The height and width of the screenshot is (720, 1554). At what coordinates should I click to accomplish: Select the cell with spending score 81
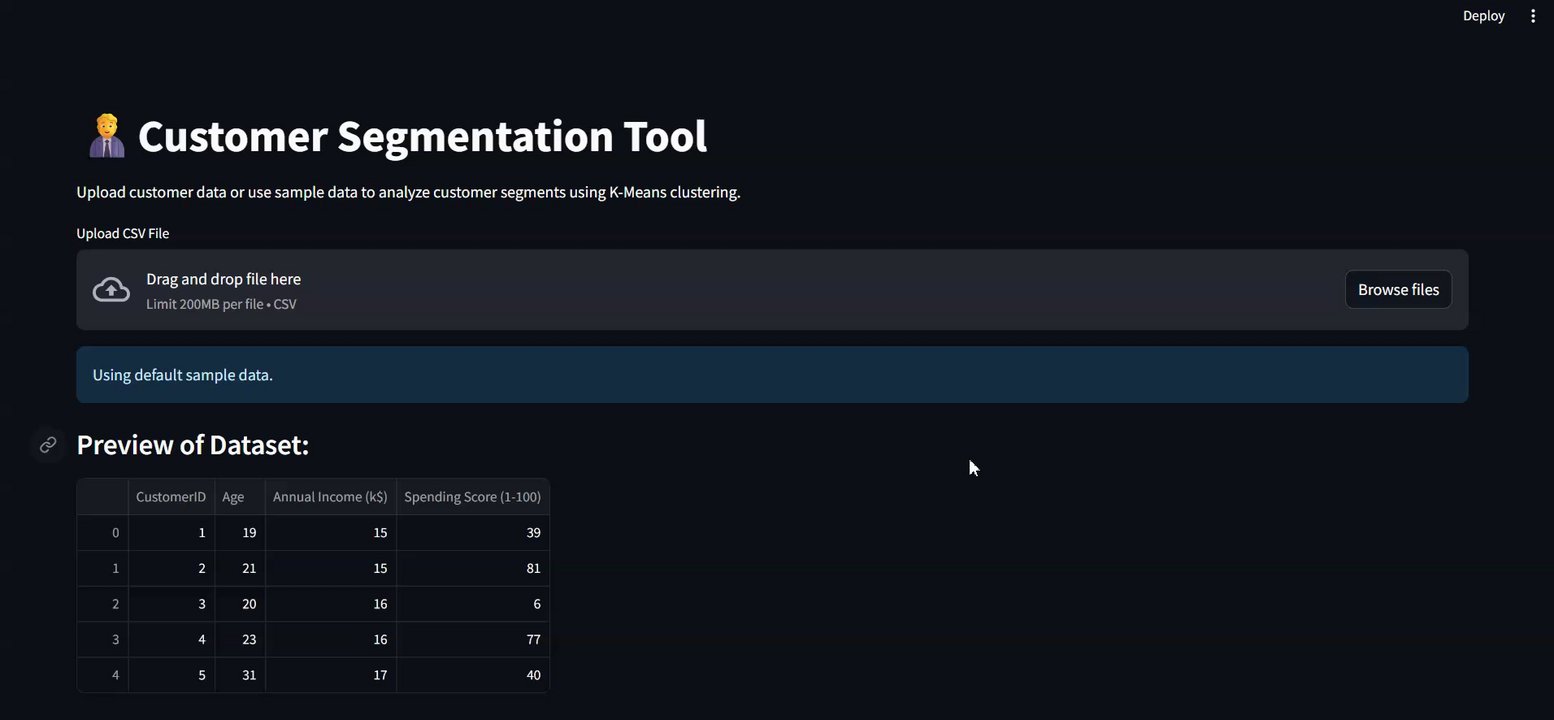(473, 568)
